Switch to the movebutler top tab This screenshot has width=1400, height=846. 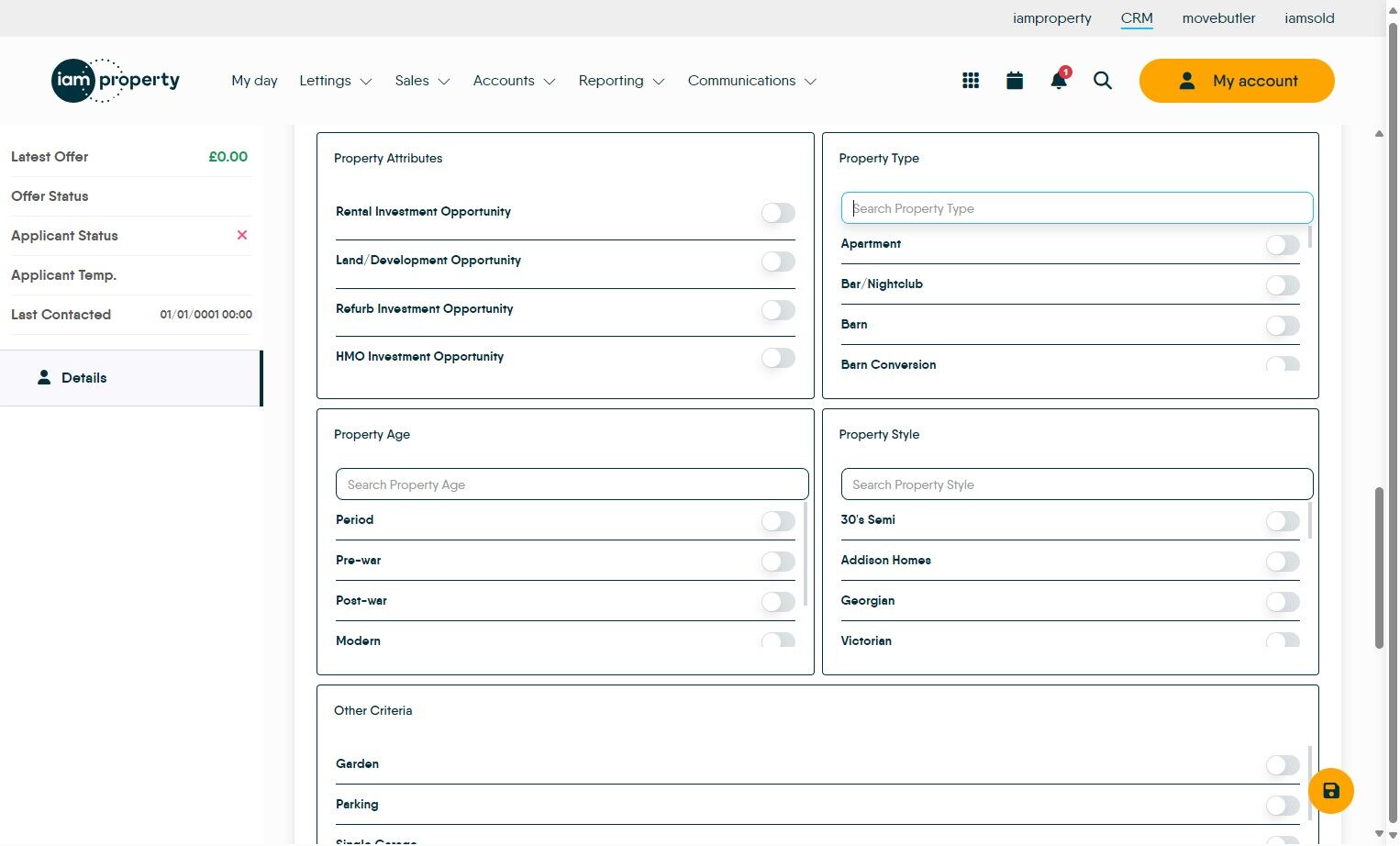click(1218, 18)
